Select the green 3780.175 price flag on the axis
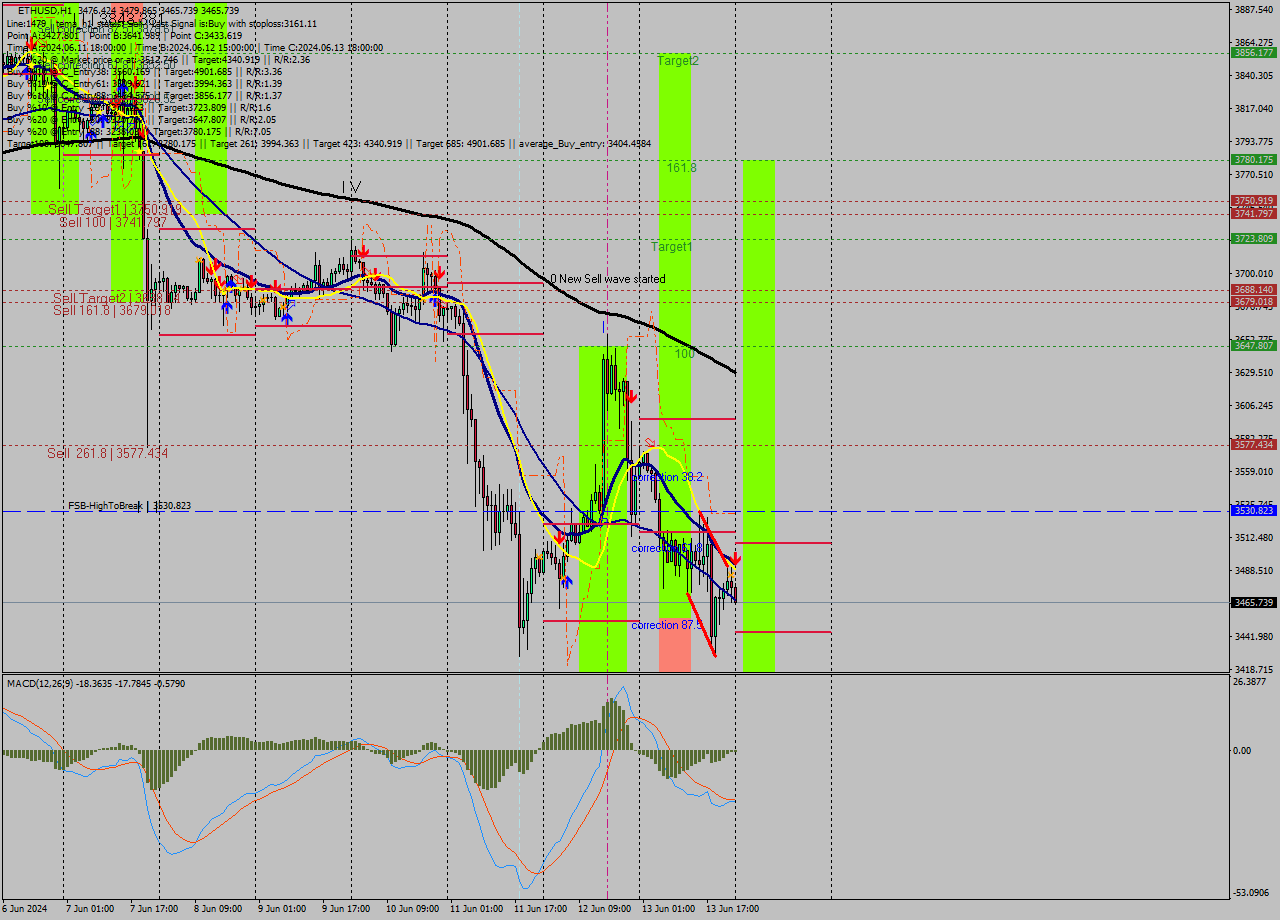Image resolution: width=1280 pixels, height=920 pixels. point(1255,158)
